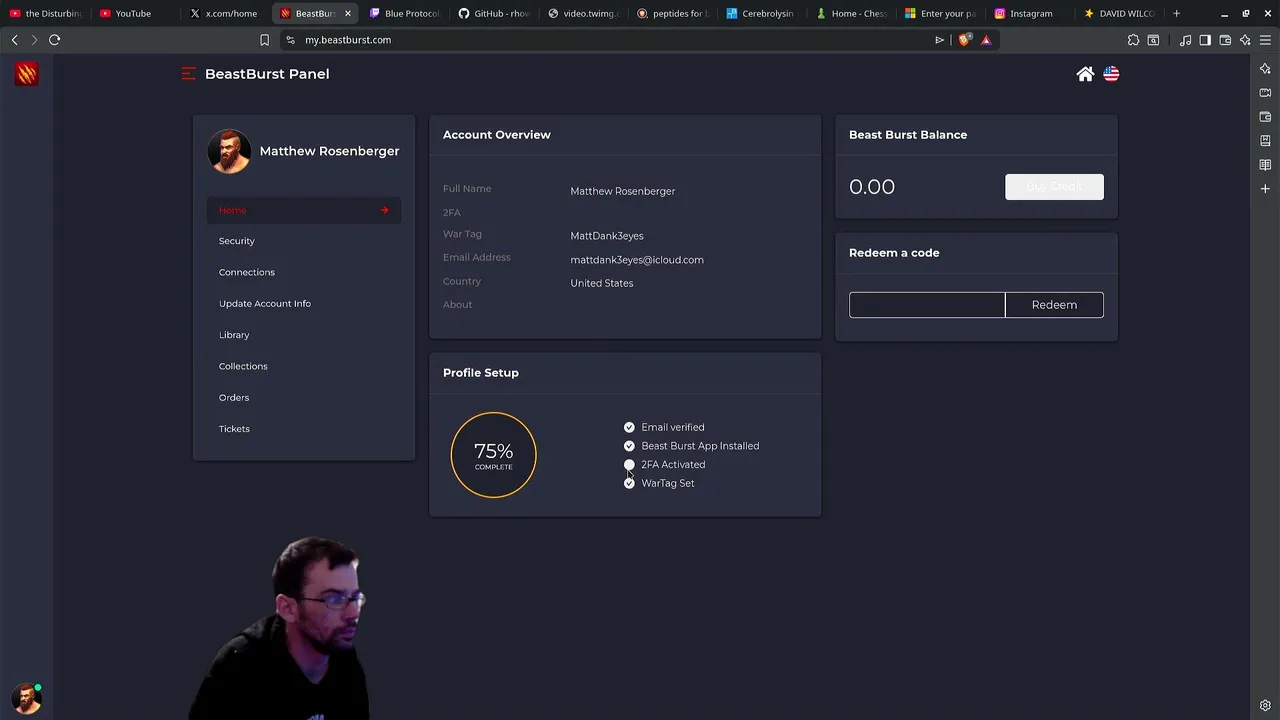
Task: Open sidebar settings gear at bottom right
Action: click(1265, 705)
